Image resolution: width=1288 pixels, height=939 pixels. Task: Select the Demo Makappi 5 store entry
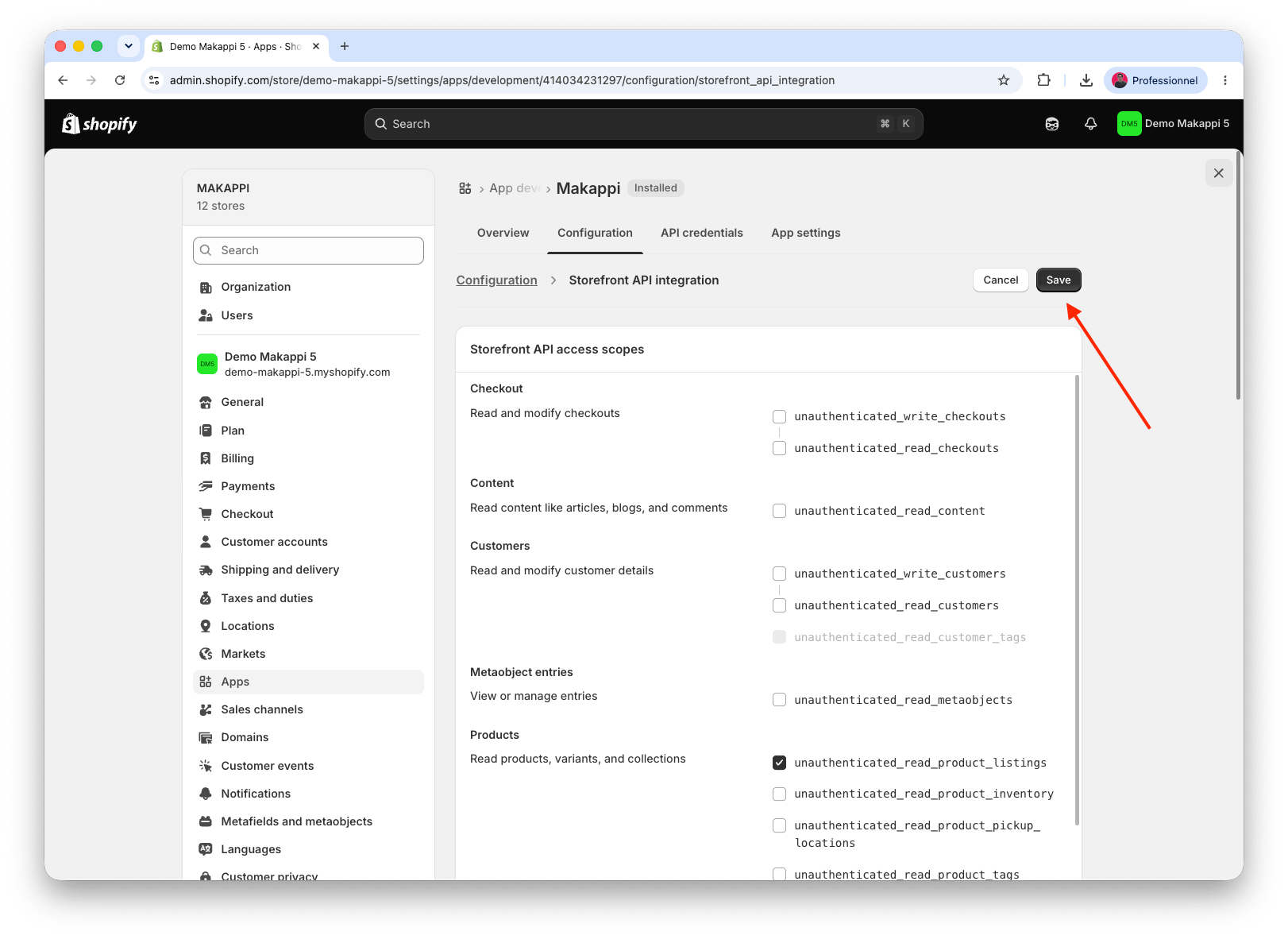[308, 364]
